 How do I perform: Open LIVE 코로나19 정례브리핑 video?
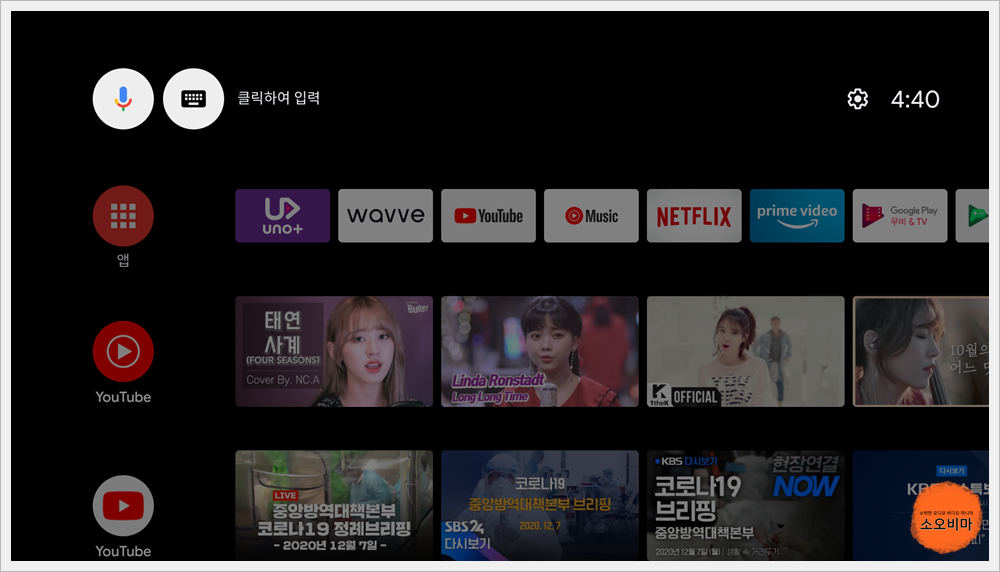(334, 506)
